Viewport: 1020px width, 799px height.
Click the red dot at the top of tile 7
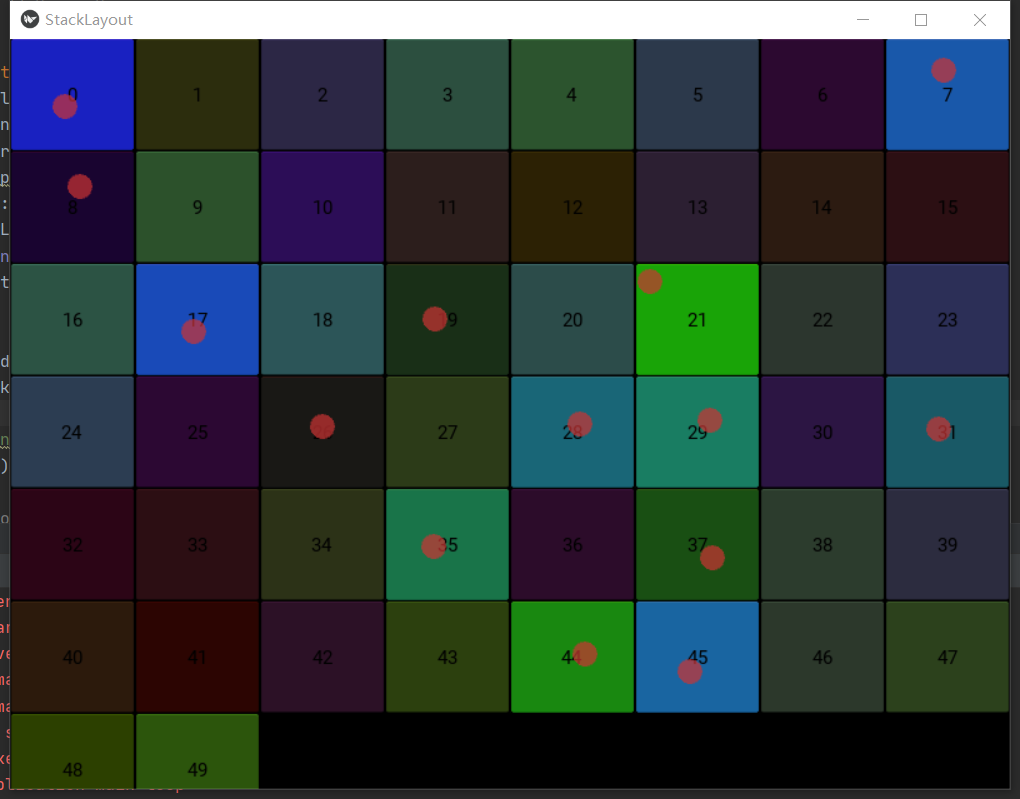coord(943,70)
